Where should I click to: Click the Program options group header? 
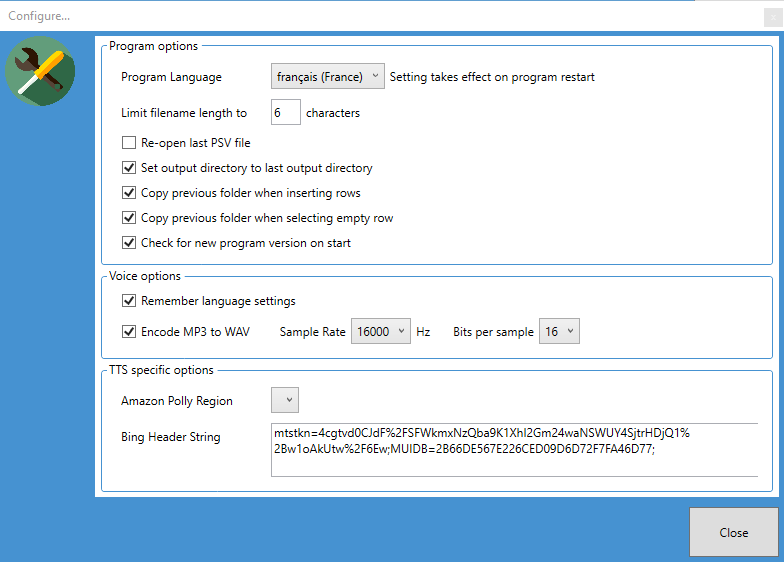pos(153,46)
